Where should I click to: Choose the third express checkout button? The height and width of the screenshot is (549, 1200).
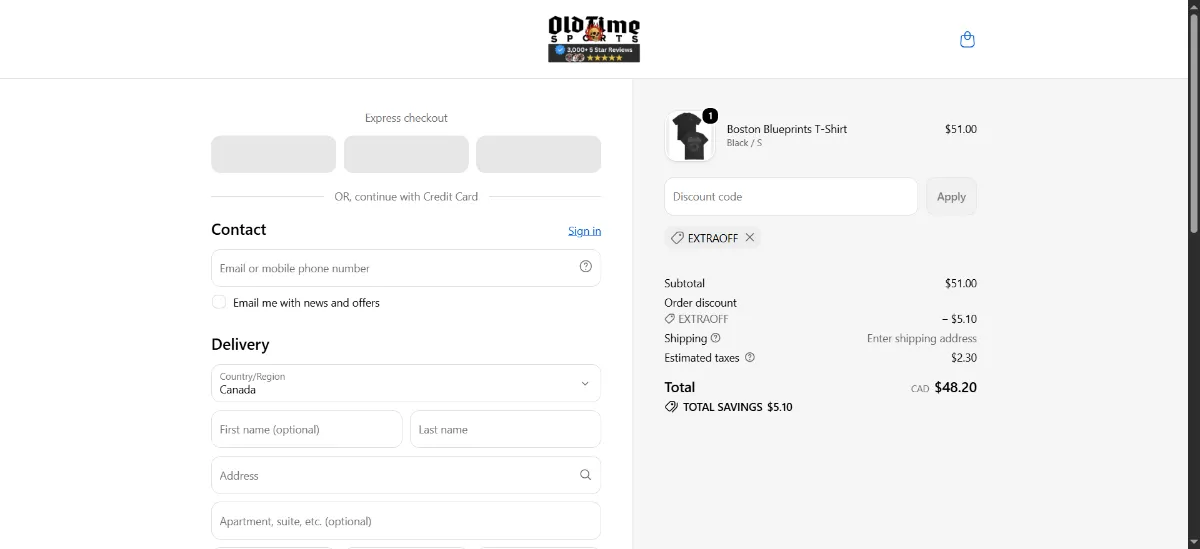[x=538, y=154]
